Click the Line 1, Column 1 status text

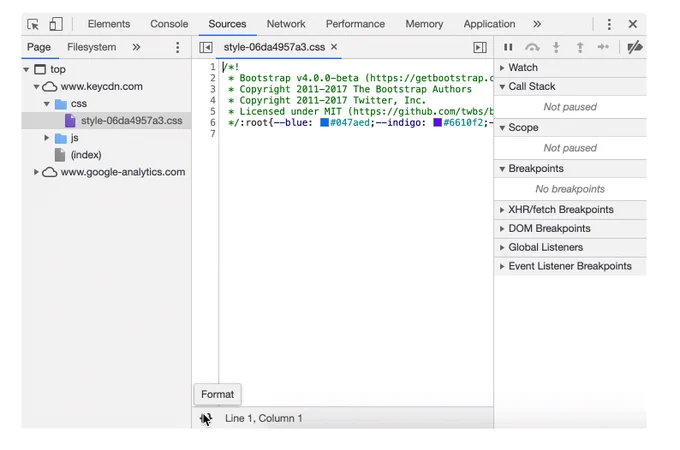[264, 418]
